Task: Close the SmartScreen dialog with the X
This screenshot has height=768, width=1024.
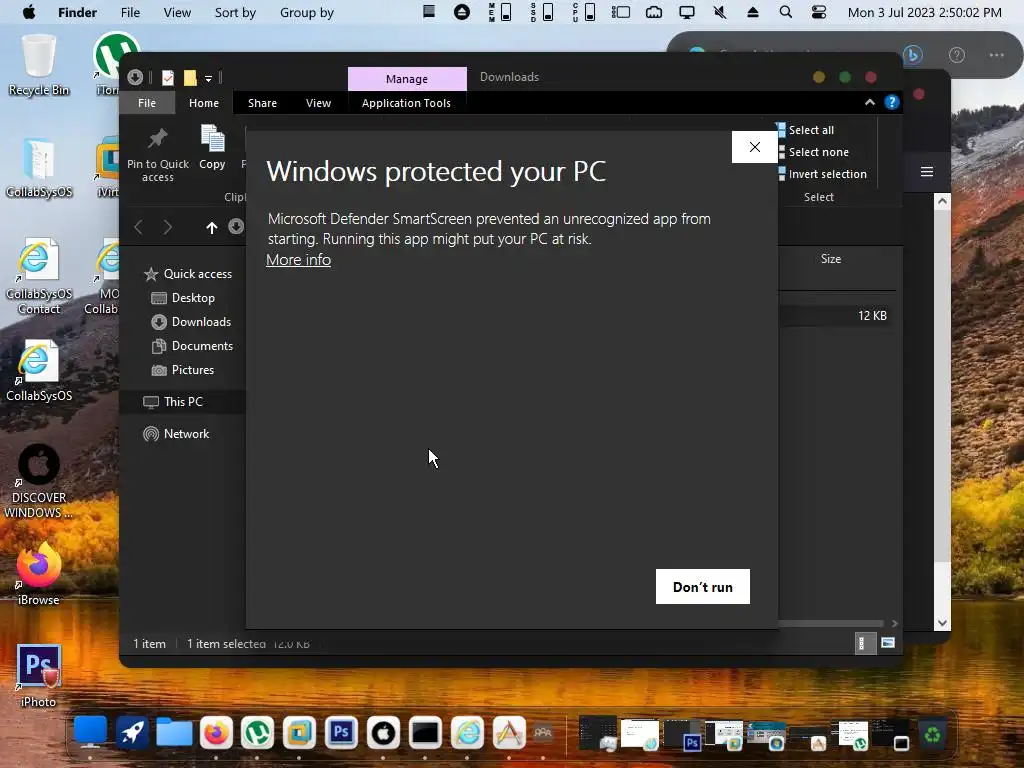Action: coord(754,147)
